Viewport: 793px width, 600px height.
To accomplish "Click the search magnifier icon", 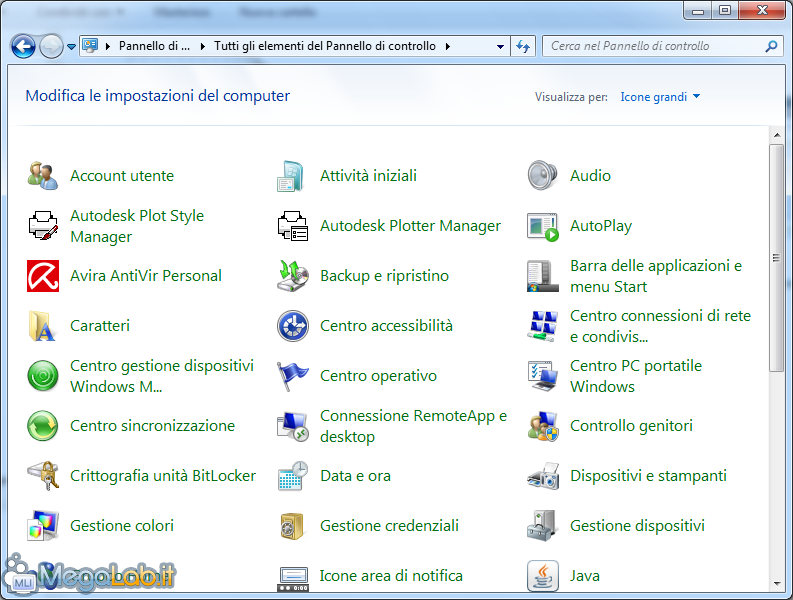I will pyautogui.click(x=771, y=47).
